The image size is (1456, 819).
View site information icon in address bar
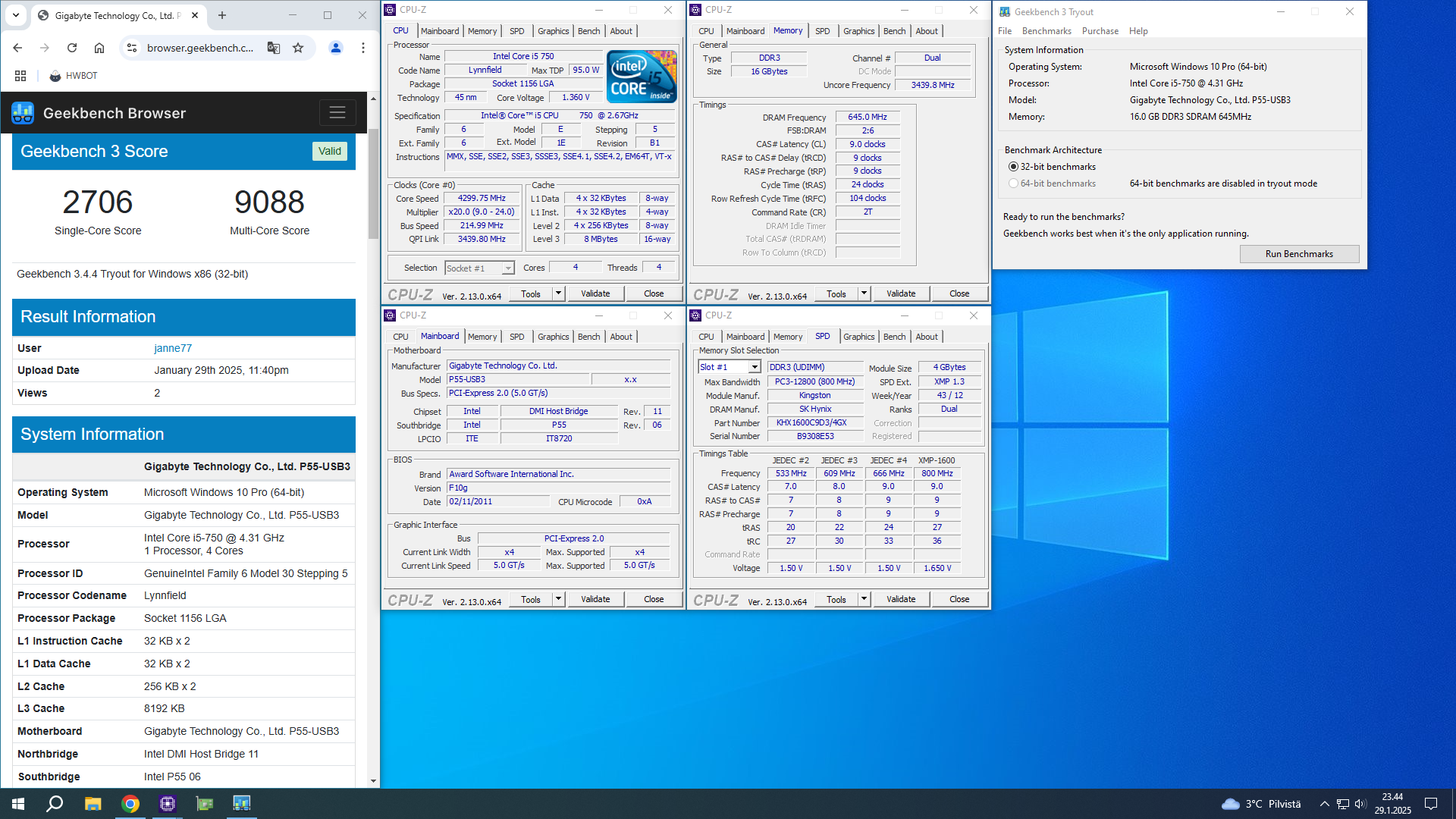(132, 48)
